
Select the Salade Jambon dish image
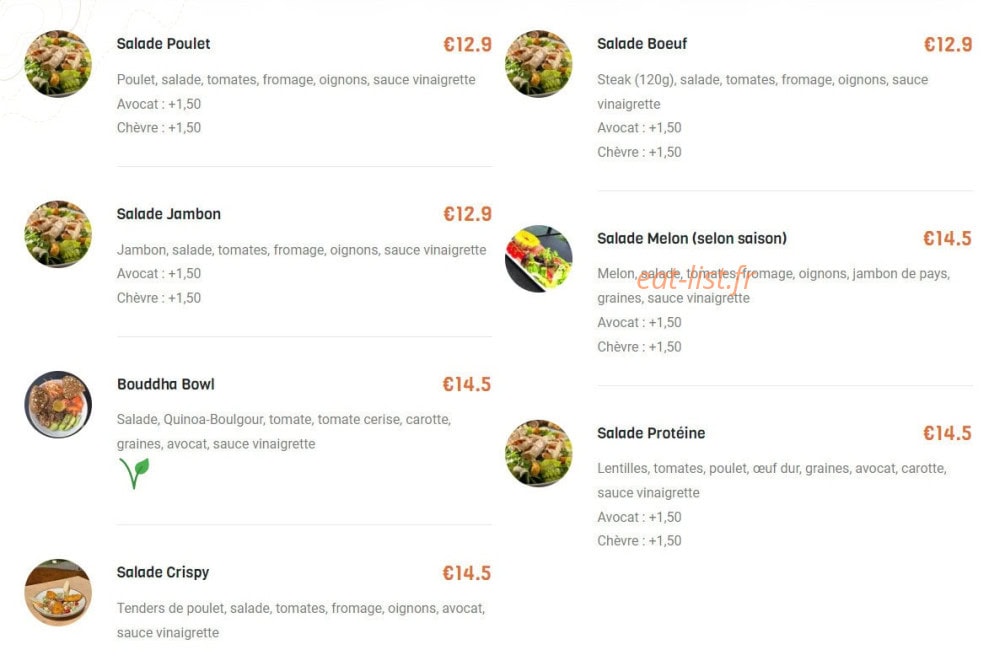tap(58, 234)
